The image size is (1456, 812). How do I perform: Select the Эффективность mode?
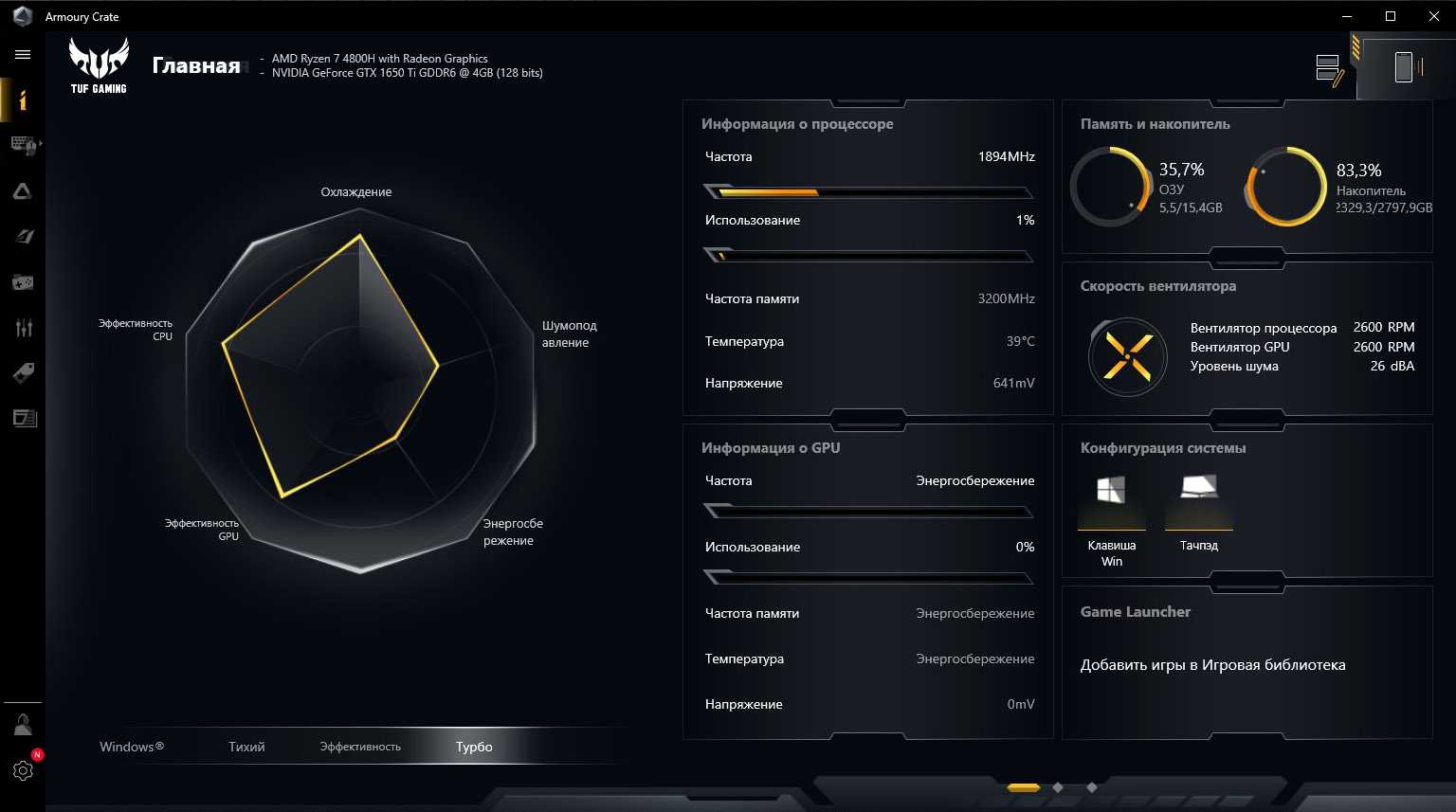click(360, 747)
